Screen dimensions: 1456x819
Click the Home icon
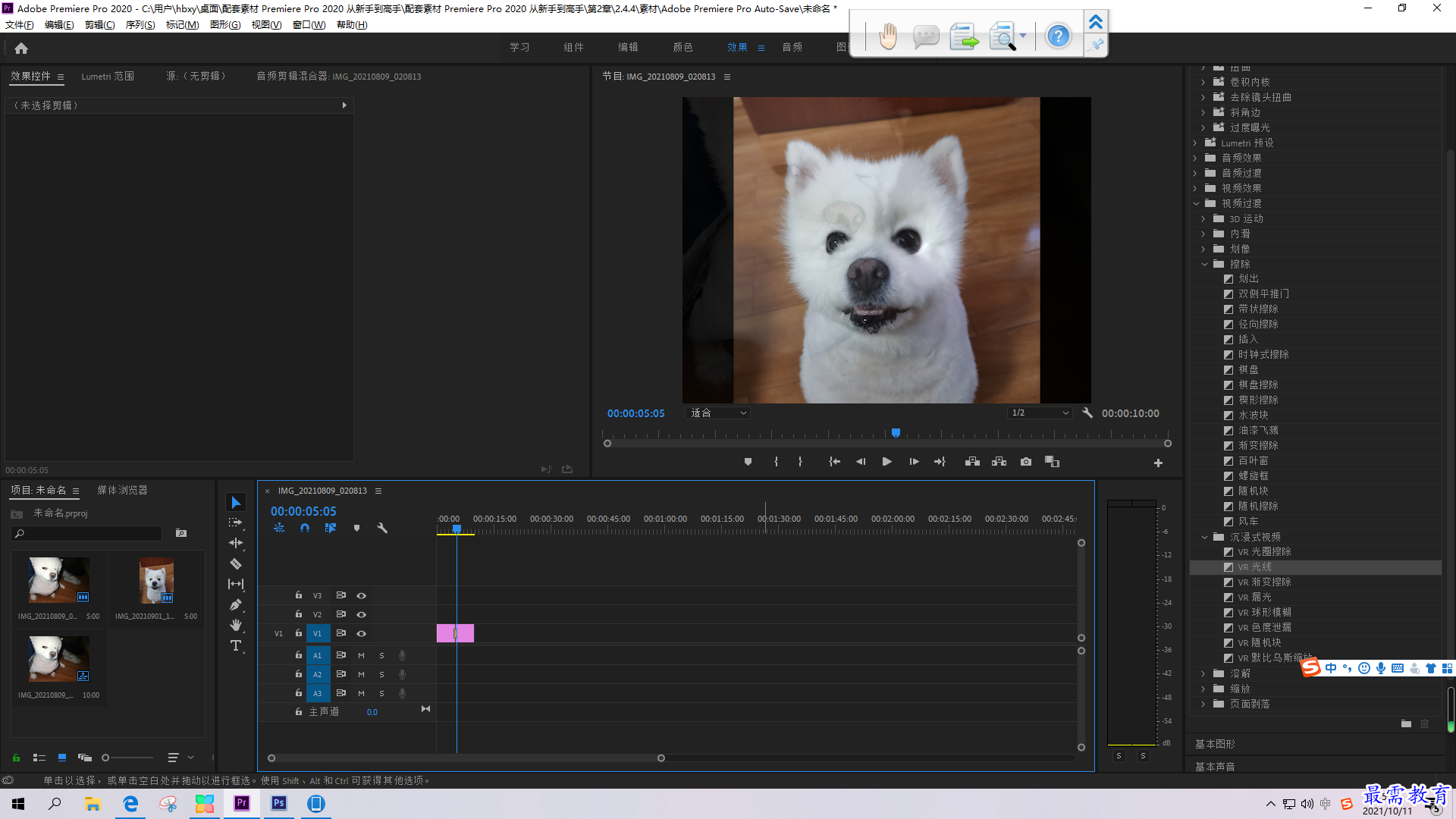point(21,49)
